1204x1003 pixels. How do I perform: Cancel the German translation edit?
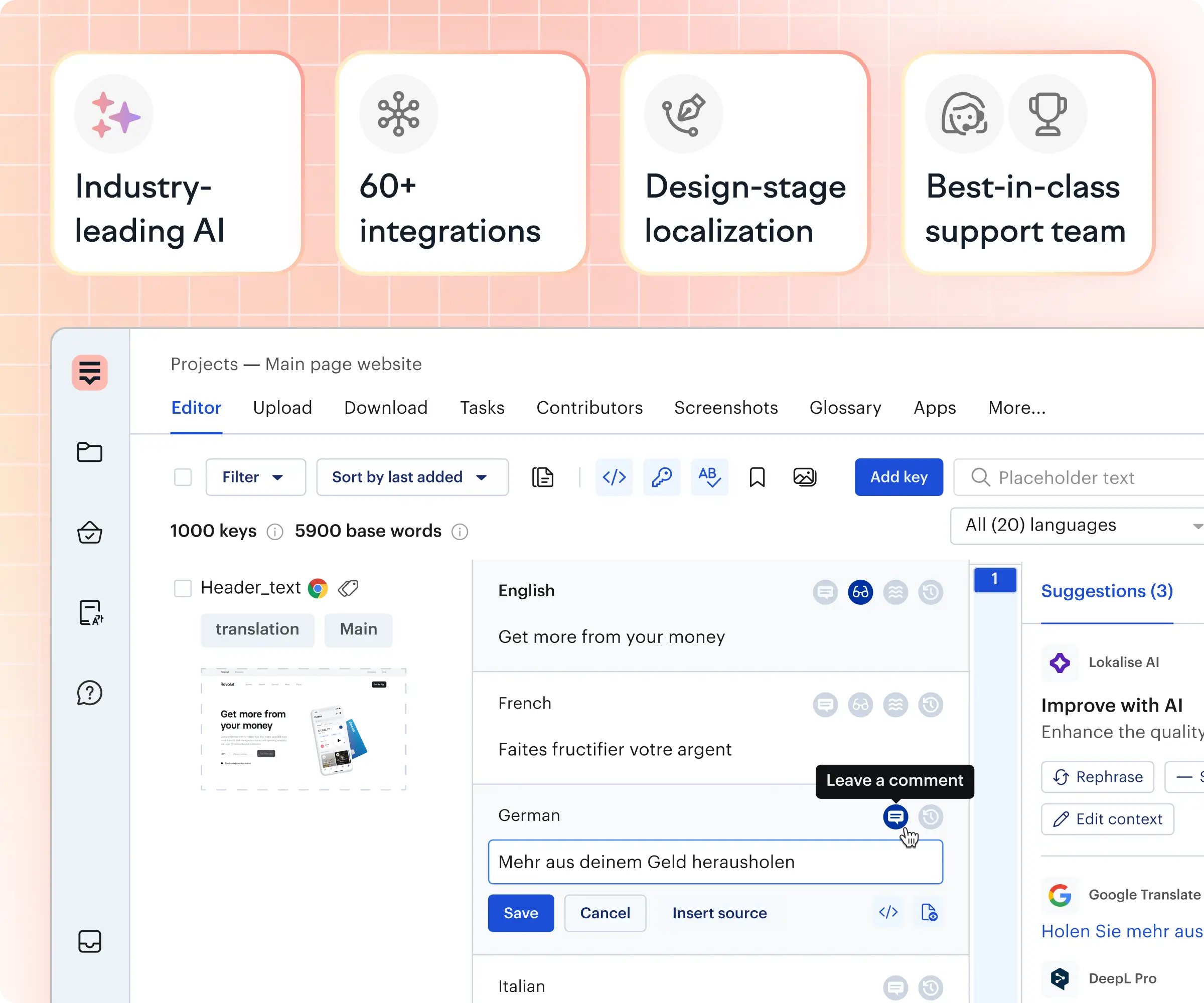pos(605,913)
